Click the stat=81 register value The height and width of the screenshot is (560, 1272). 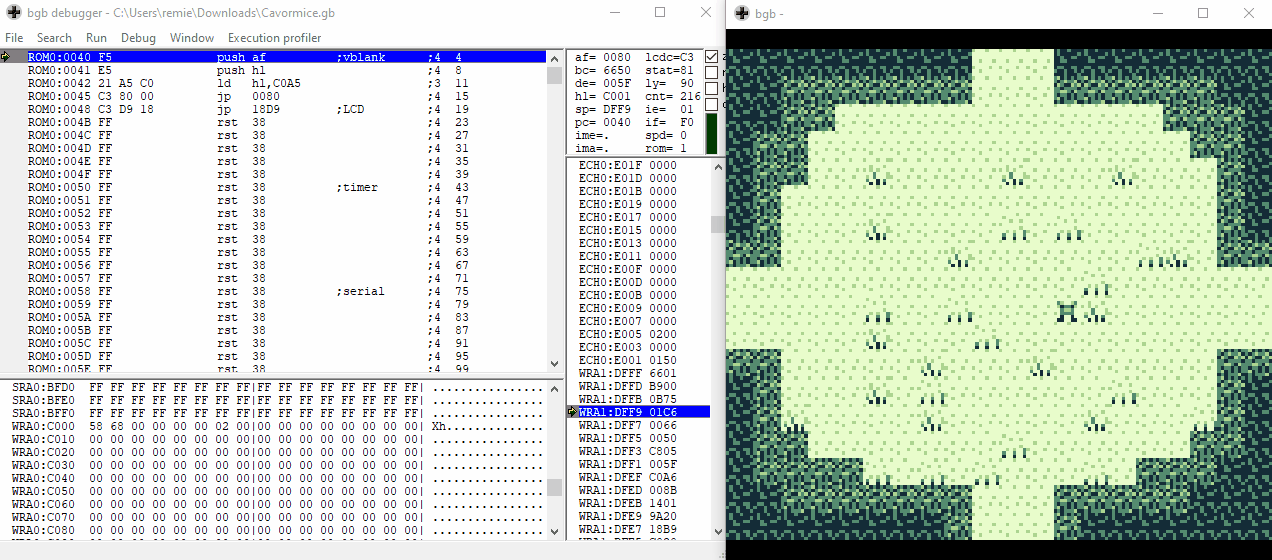coord(670,70)
